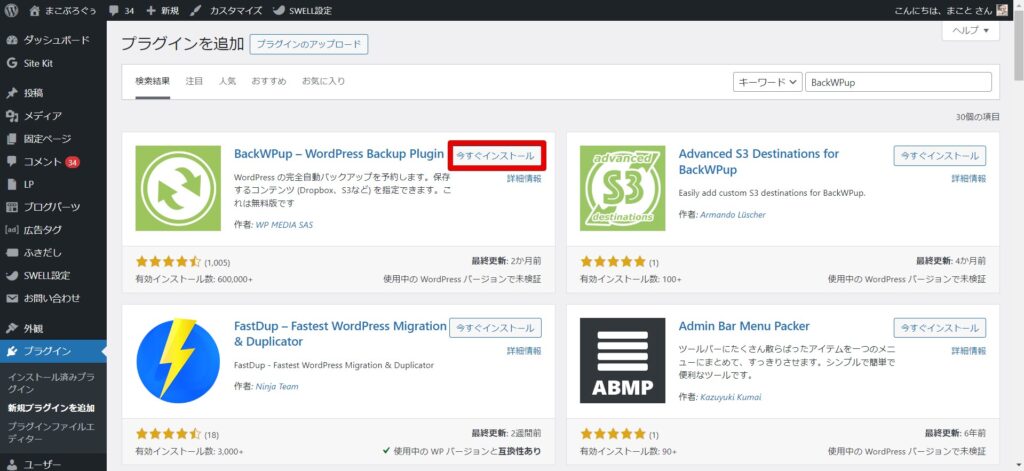The width and height of the screenshot is (1024, 471).
Task: Click the red 34 comment count badge
Action: point(72,162)
